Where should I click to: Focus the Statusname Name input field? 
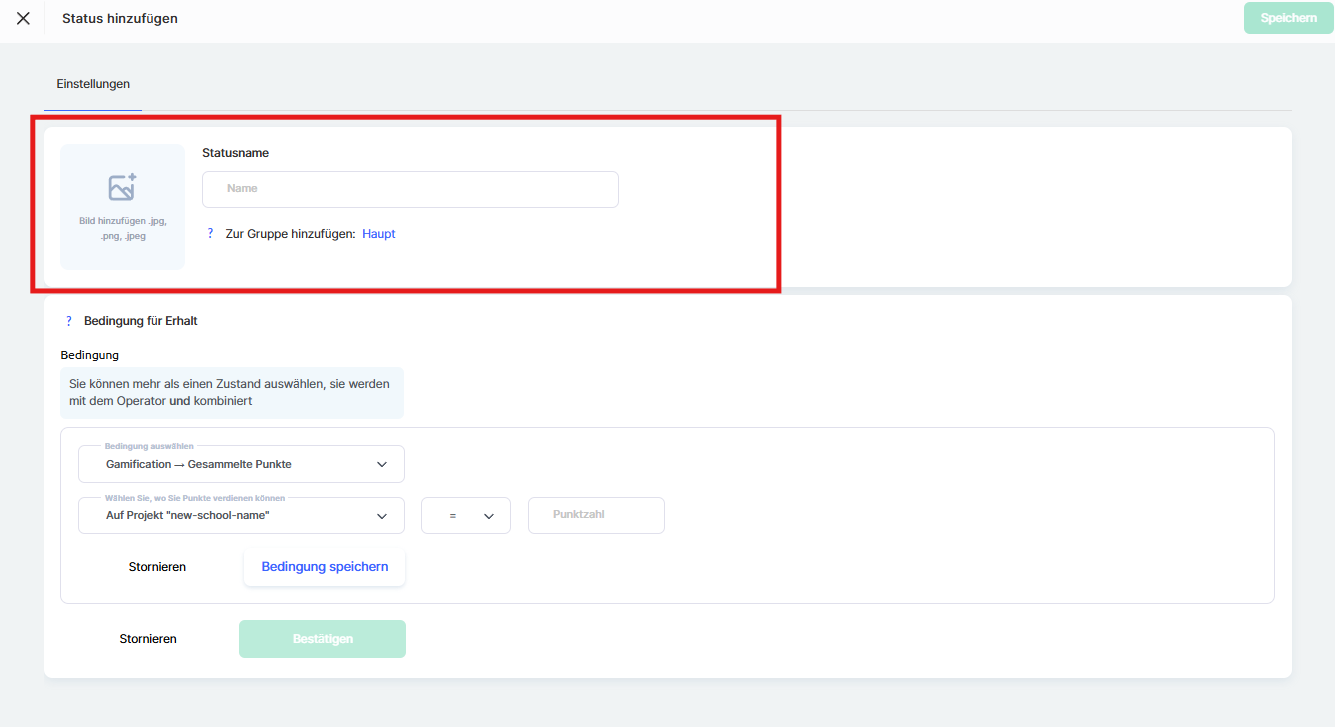tap(410, 189)
